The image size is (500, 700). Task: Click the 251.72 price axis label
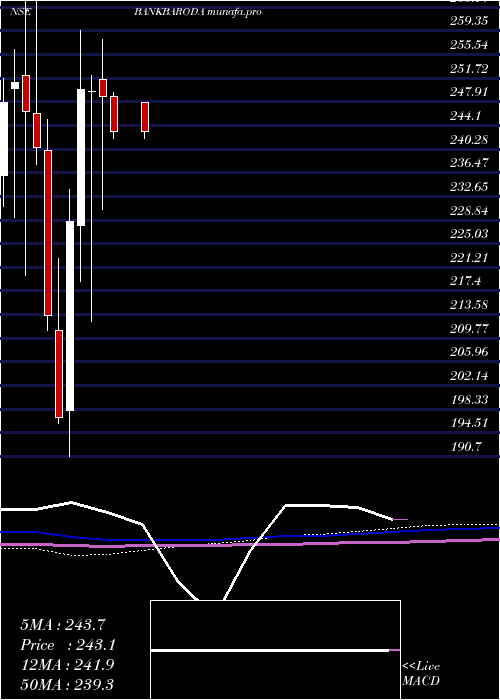pos(469,69)
